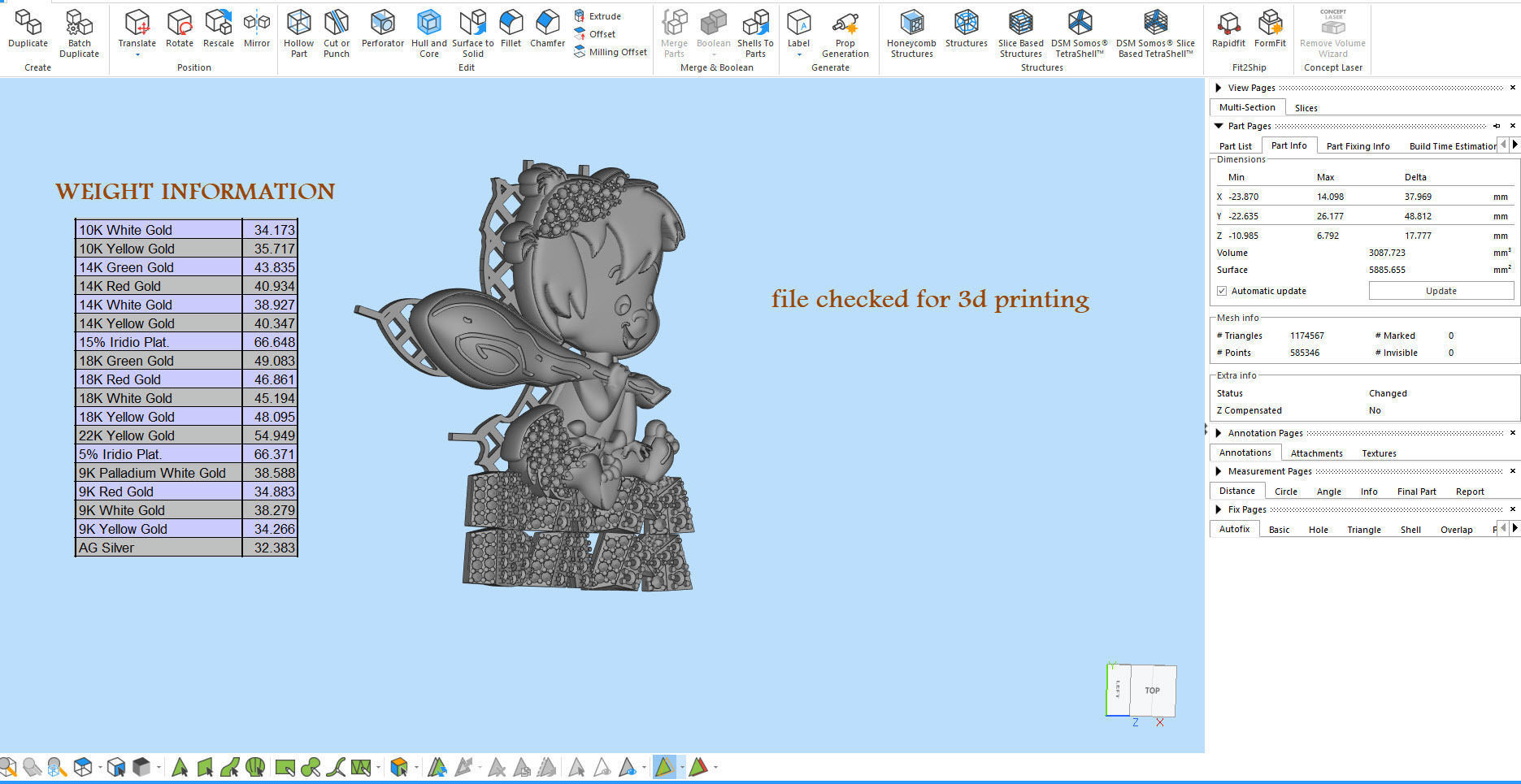Open the Perforator tool
The height and width of the screenshot is (784, 1521).
click(382, 30)
